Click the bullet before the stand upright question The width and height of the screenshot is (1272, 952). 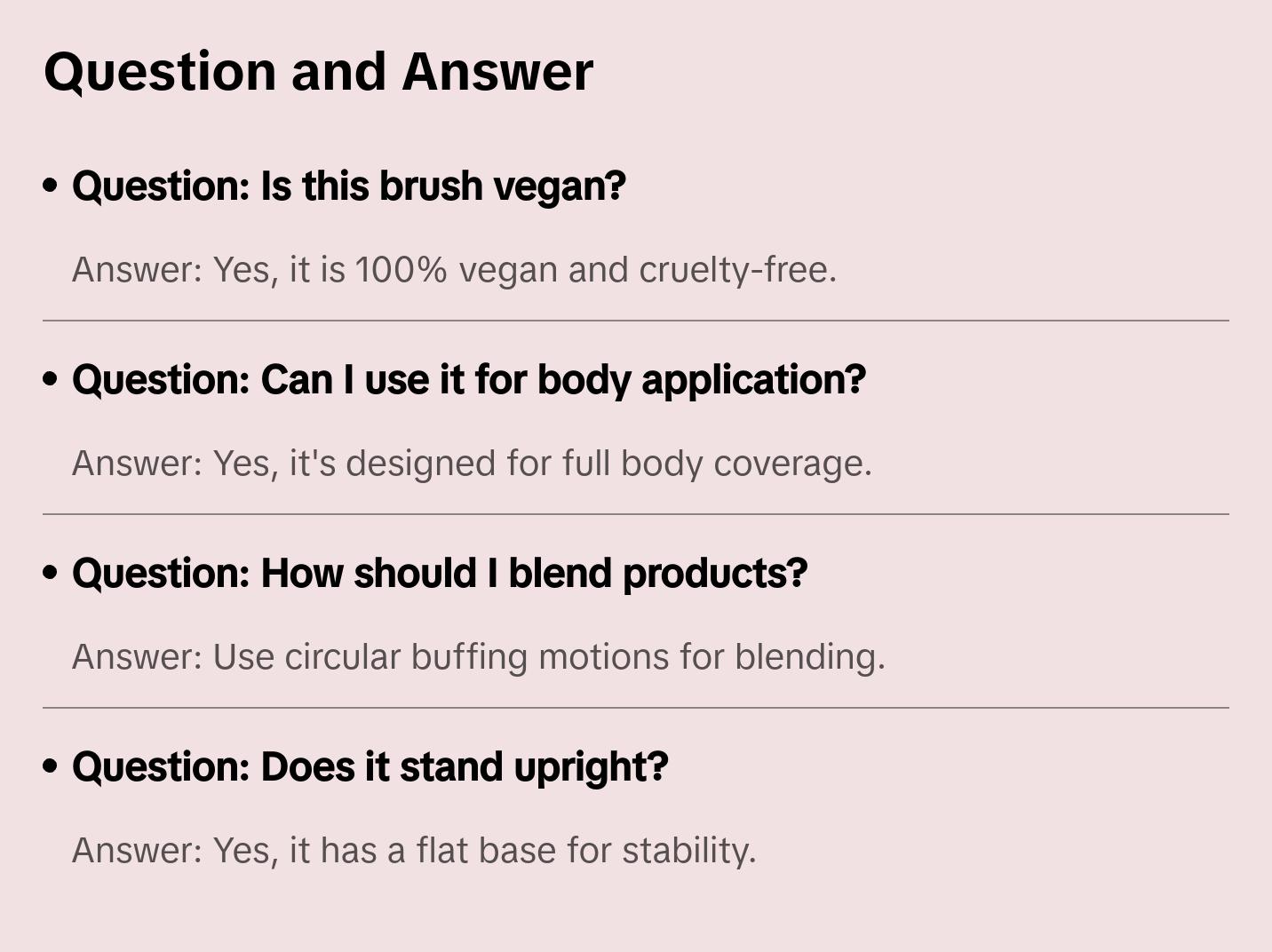[x=51, y=767]
